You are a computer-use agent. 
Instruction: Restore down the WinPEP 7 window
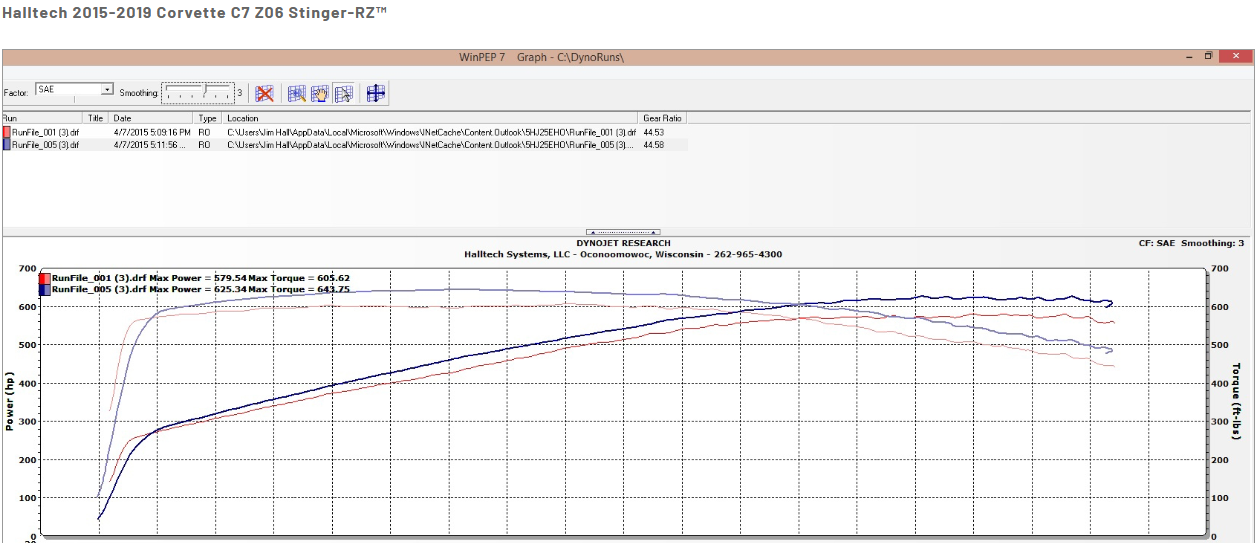1208,56
